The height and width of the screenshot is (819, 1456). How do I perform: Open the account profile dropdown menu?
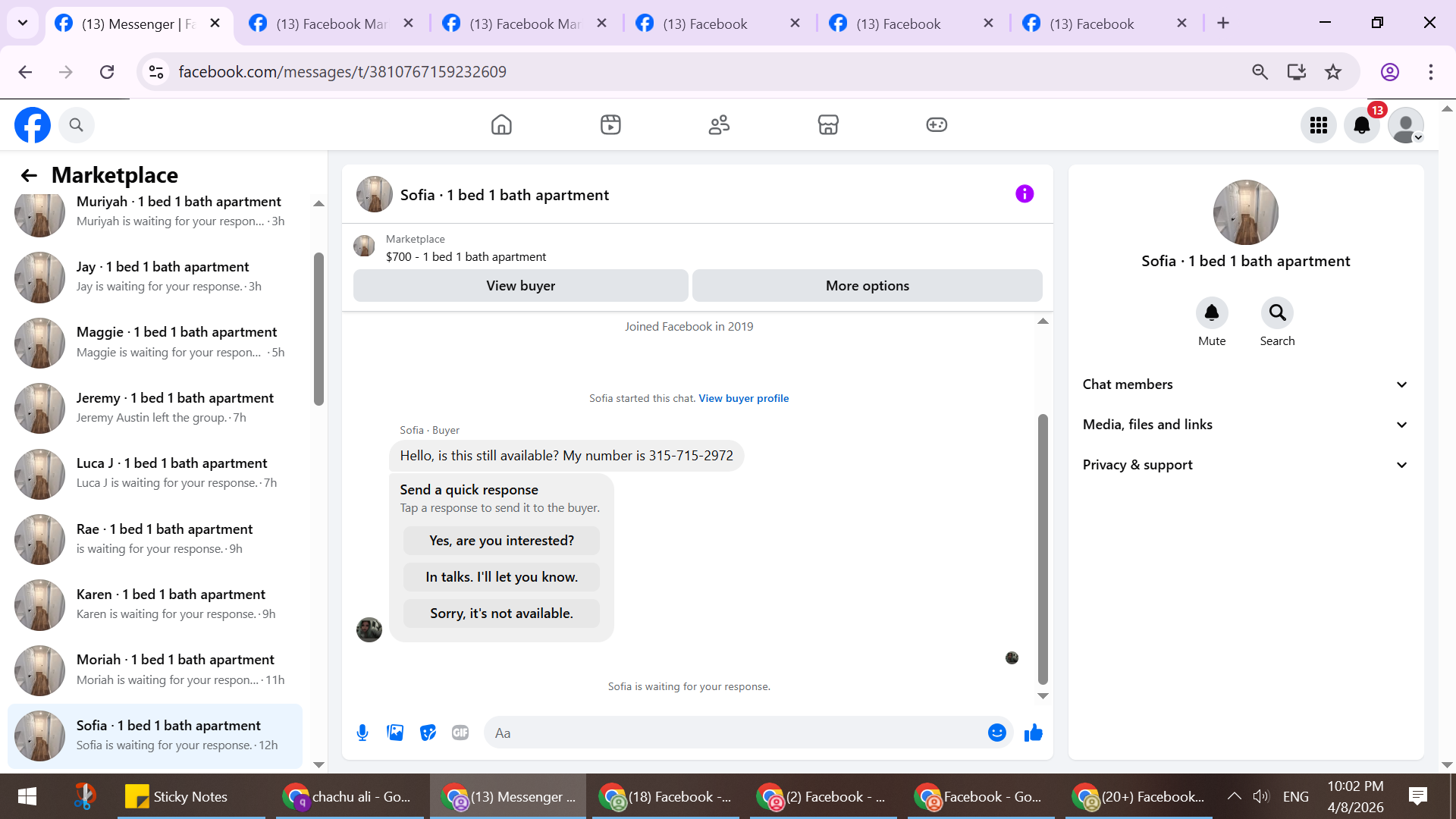coord(1406,125)
